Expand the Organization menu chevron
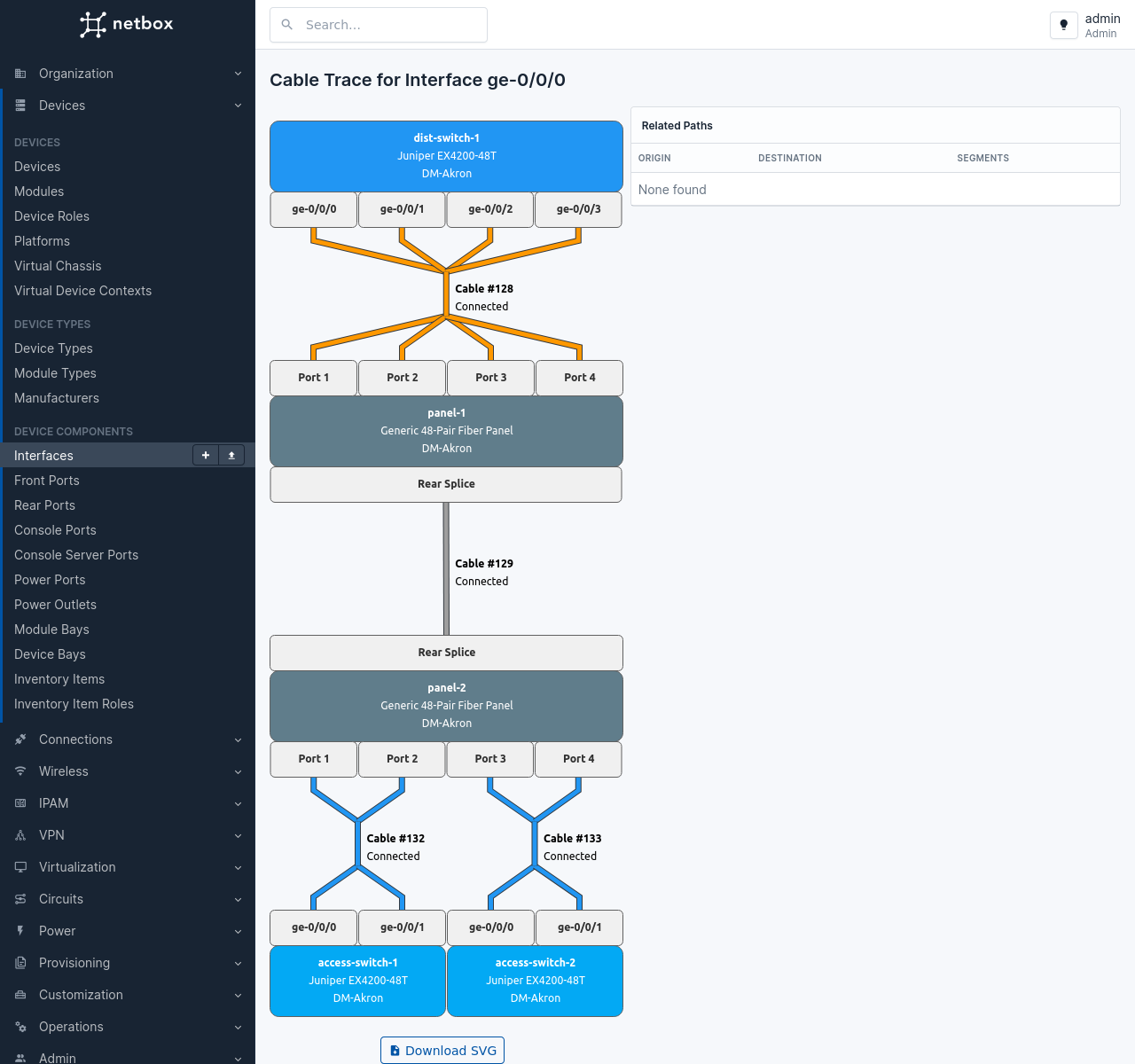The width and height of the screenshot is (1135, 1064). [x=238, y=74]
